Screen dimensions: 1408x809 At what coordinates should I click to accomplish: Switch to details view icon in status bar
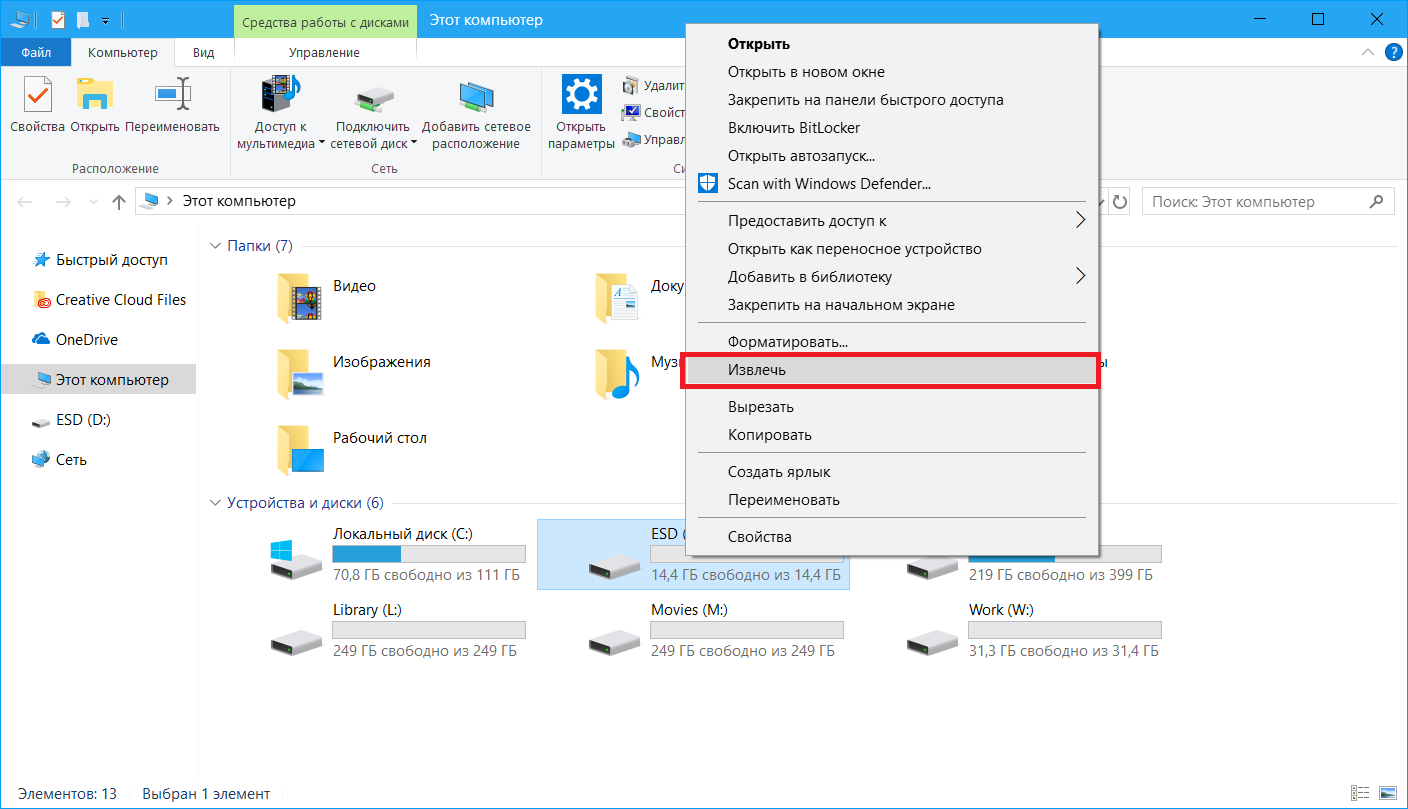pos(1361,793)
